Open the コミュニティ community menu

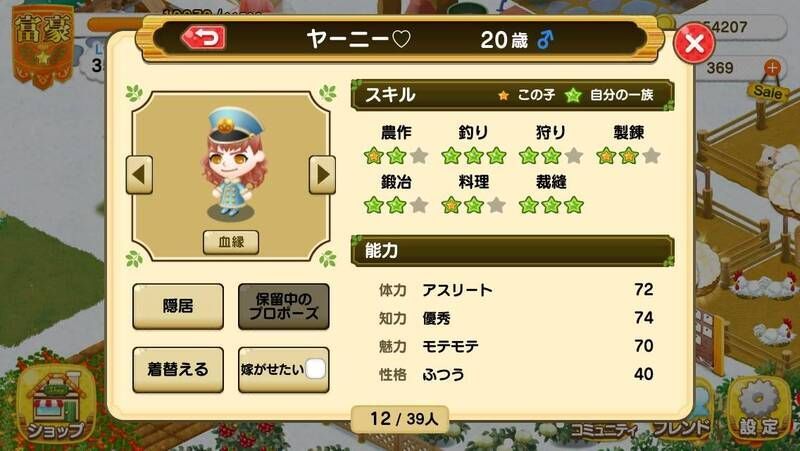(x=603, y=430)
